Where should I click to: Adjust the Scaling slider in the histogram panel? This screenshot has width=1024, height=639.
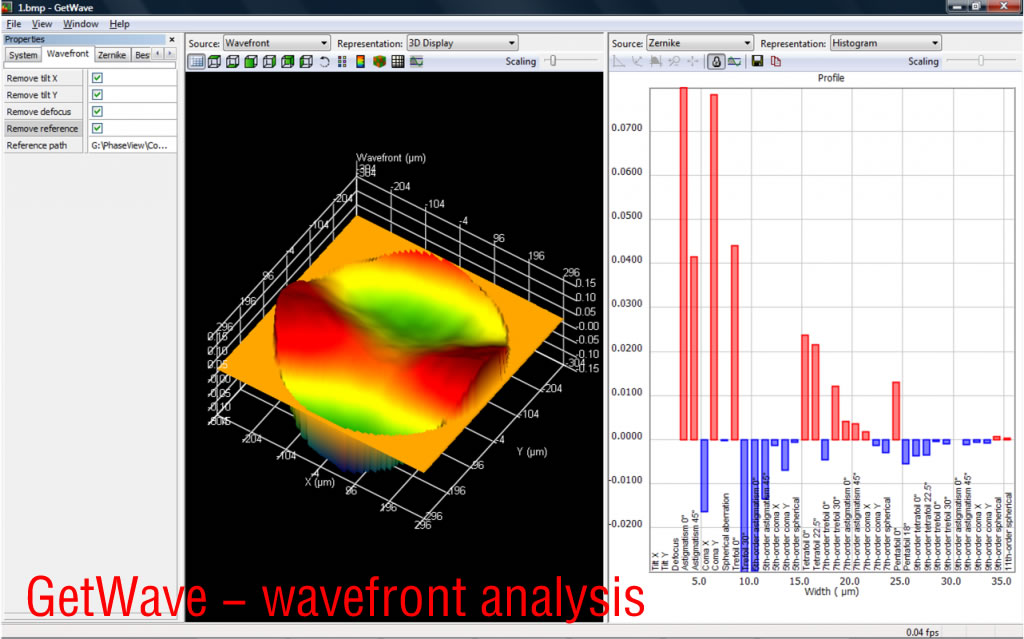click(981, 61)
